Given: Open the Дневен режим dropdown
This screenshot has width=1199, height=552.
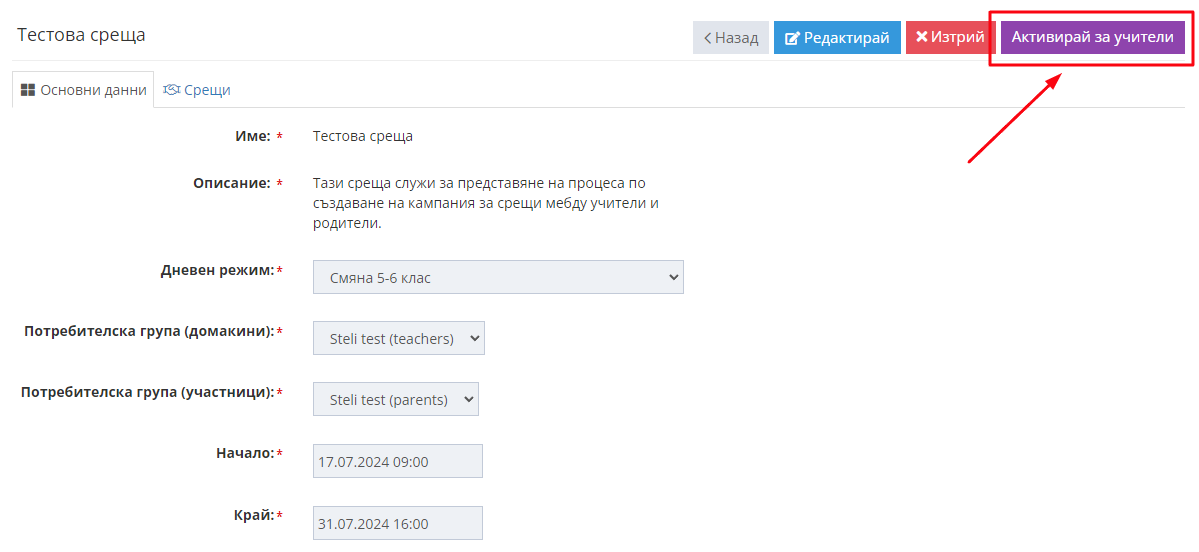Looking at the screenshot, I should coord(498,278).
